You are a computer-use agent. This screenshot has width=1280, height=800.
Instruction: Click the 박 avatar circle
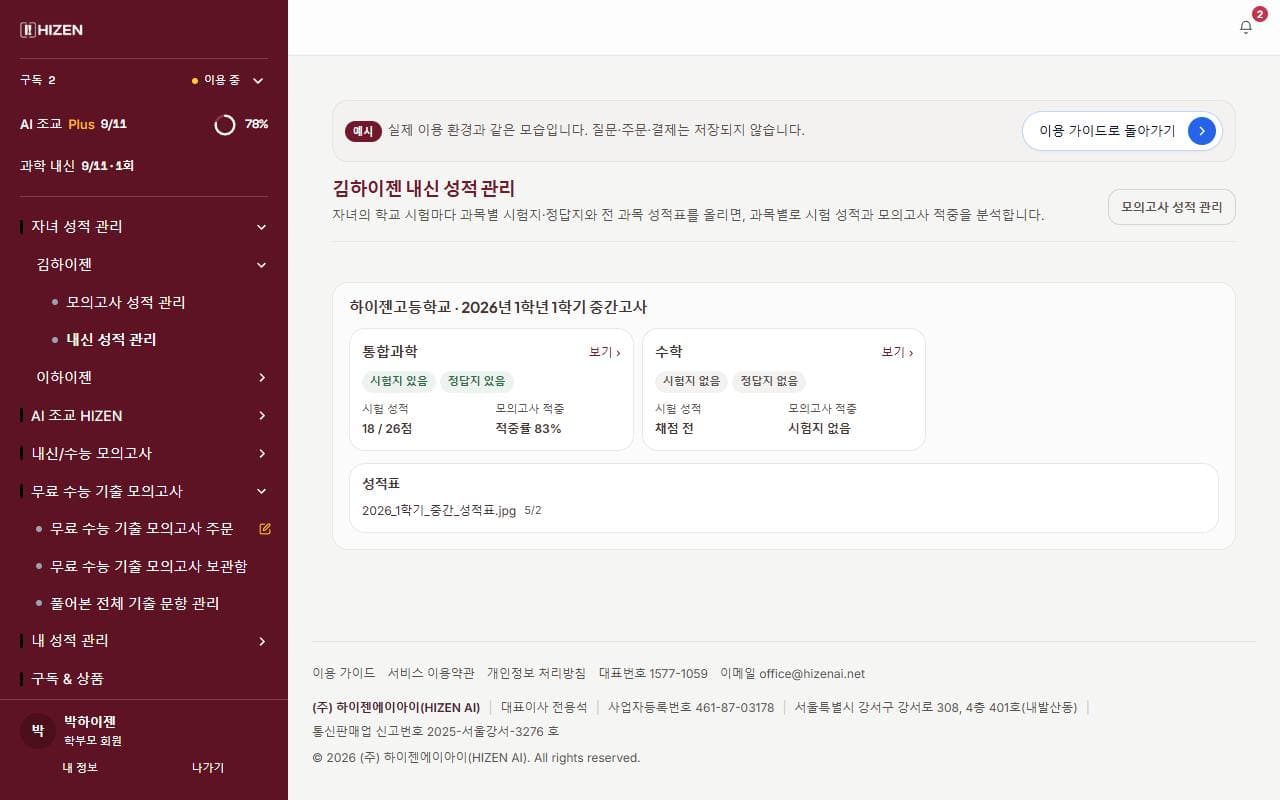[x=37, y=731]
